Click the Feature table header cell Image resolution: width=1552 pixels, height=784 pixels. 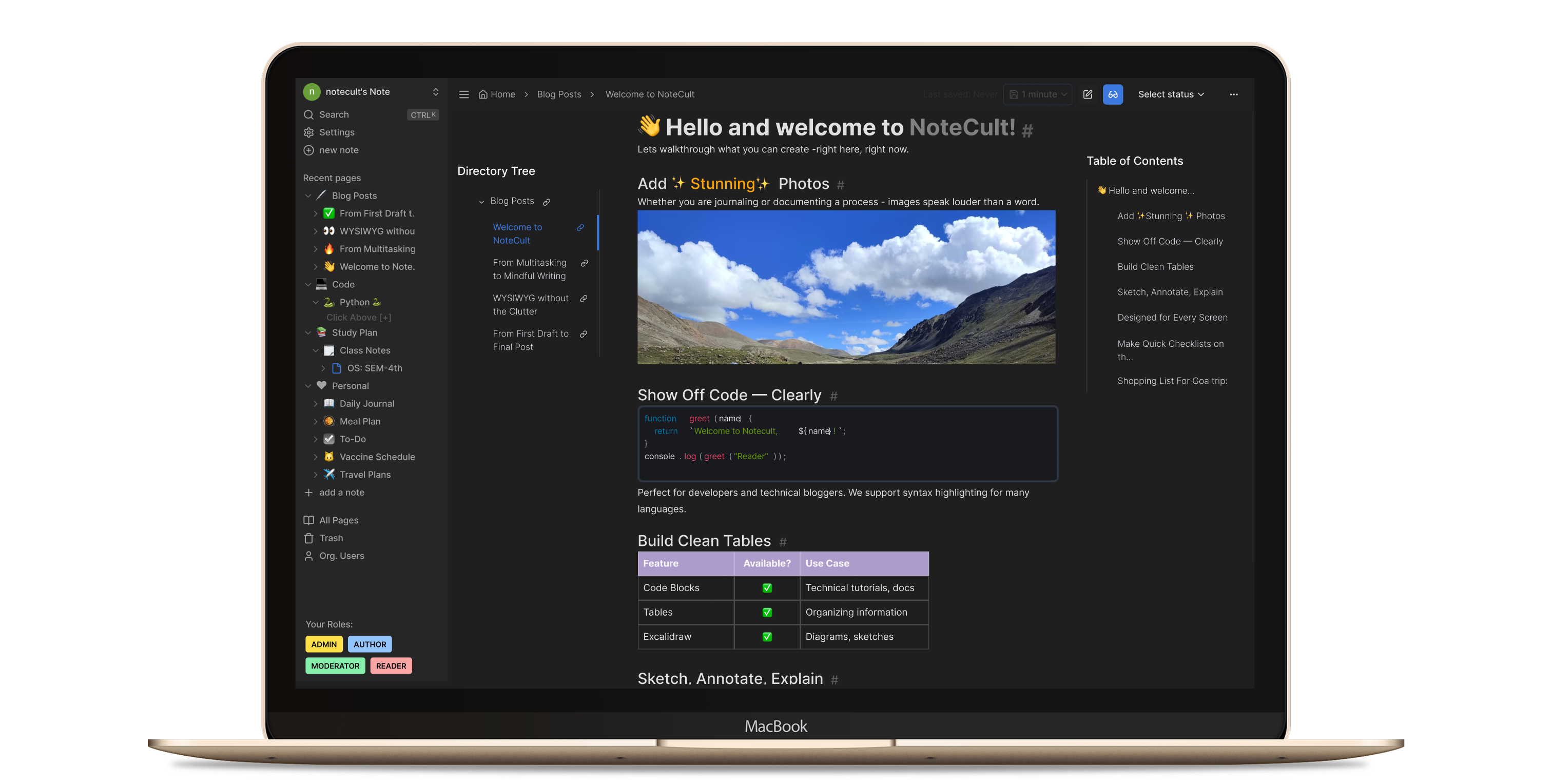(686, 563)
